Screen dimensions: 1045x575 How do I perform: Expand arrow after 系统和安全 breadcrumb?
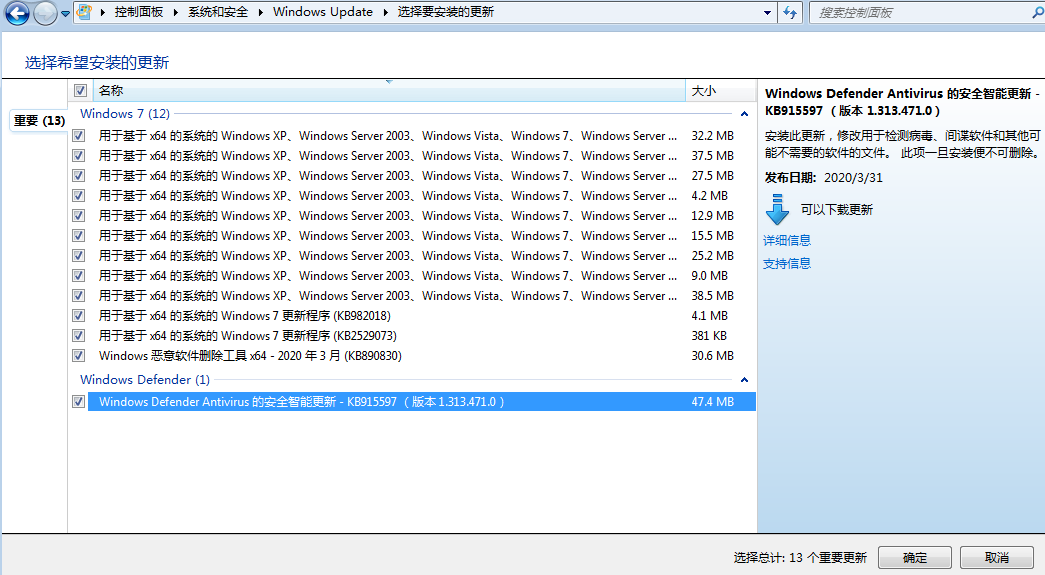tap(260, 13)
